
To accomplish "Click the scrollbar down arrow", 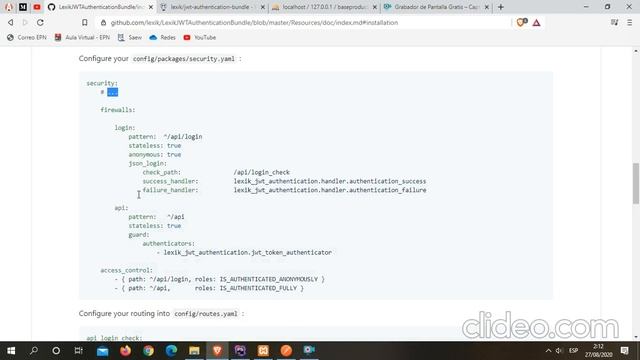I will click(636, 337).
